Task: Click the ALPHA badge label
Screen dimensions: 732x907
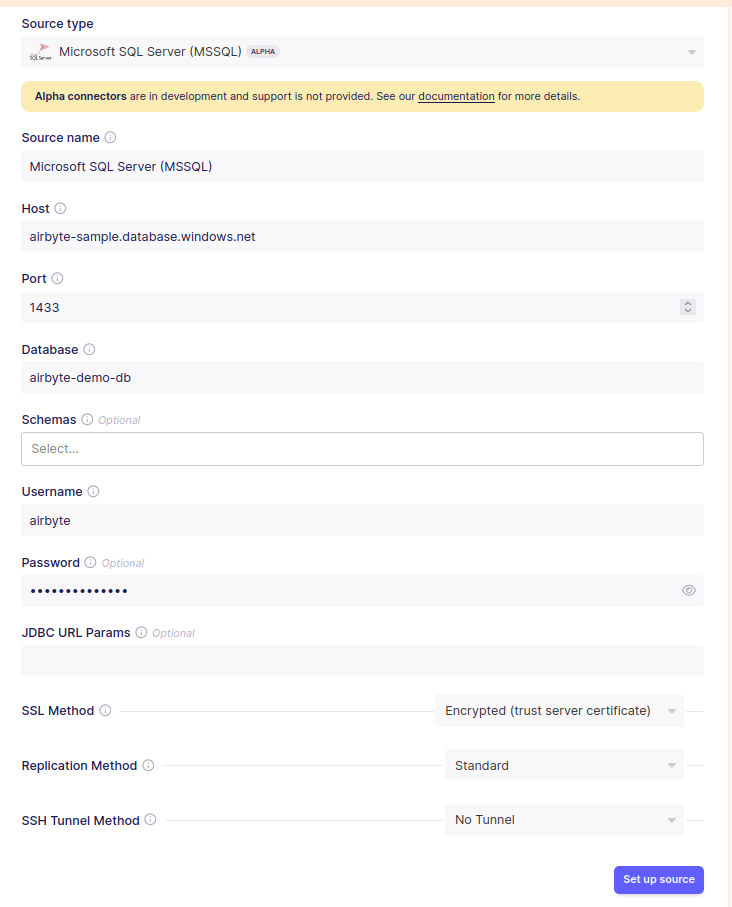Action: click(x=262, y=51)
